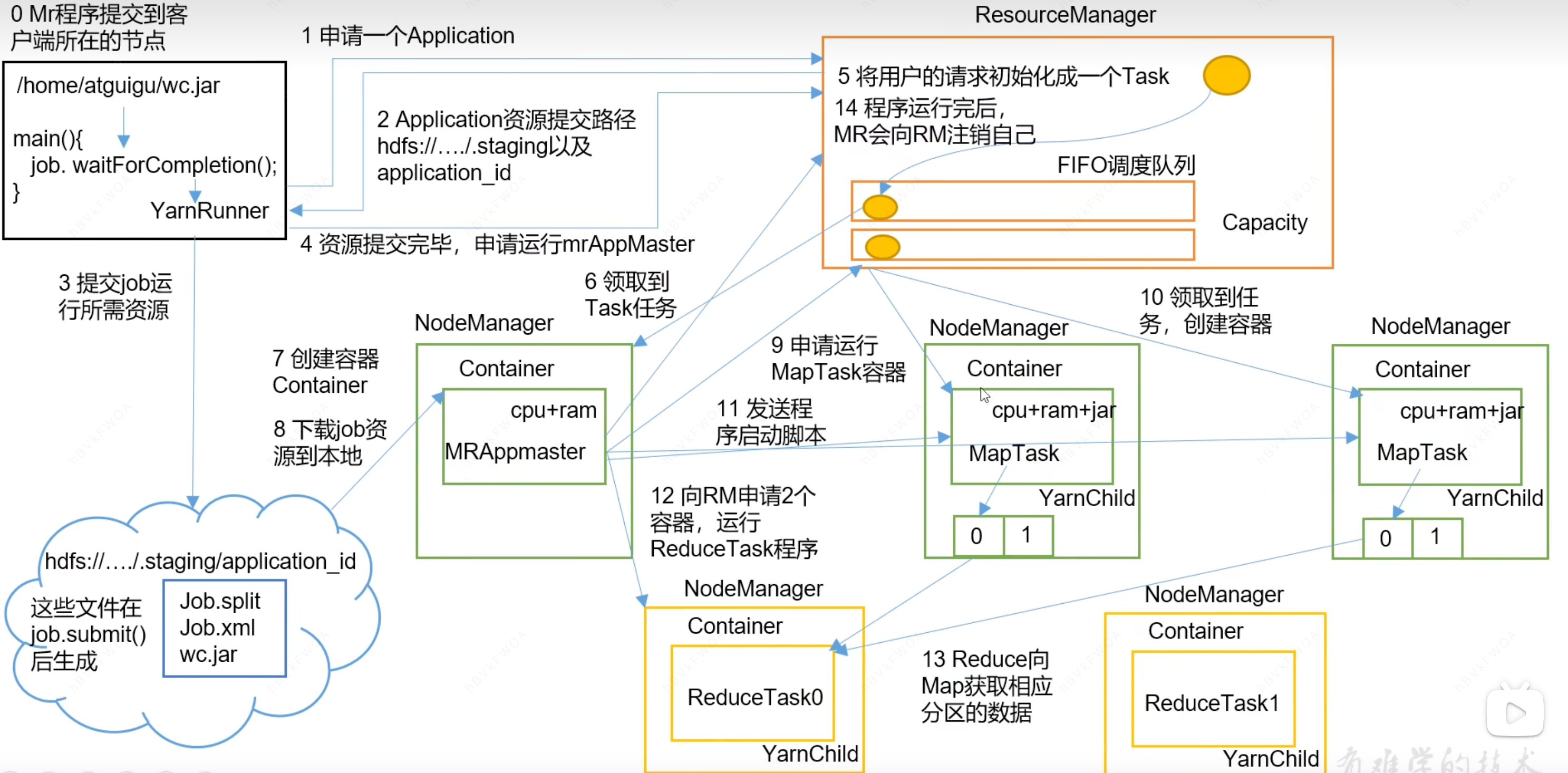
Task: Click the MRAppmaster container box
Action: click(x=524, y=437)
